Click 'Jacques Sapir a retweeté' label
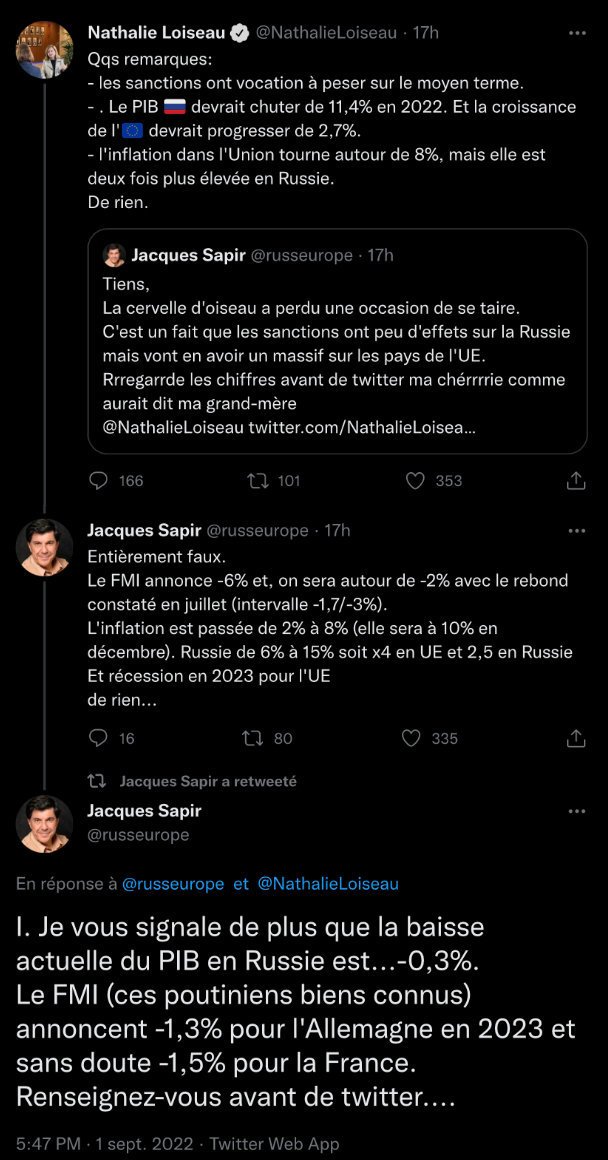 (208, 781)
